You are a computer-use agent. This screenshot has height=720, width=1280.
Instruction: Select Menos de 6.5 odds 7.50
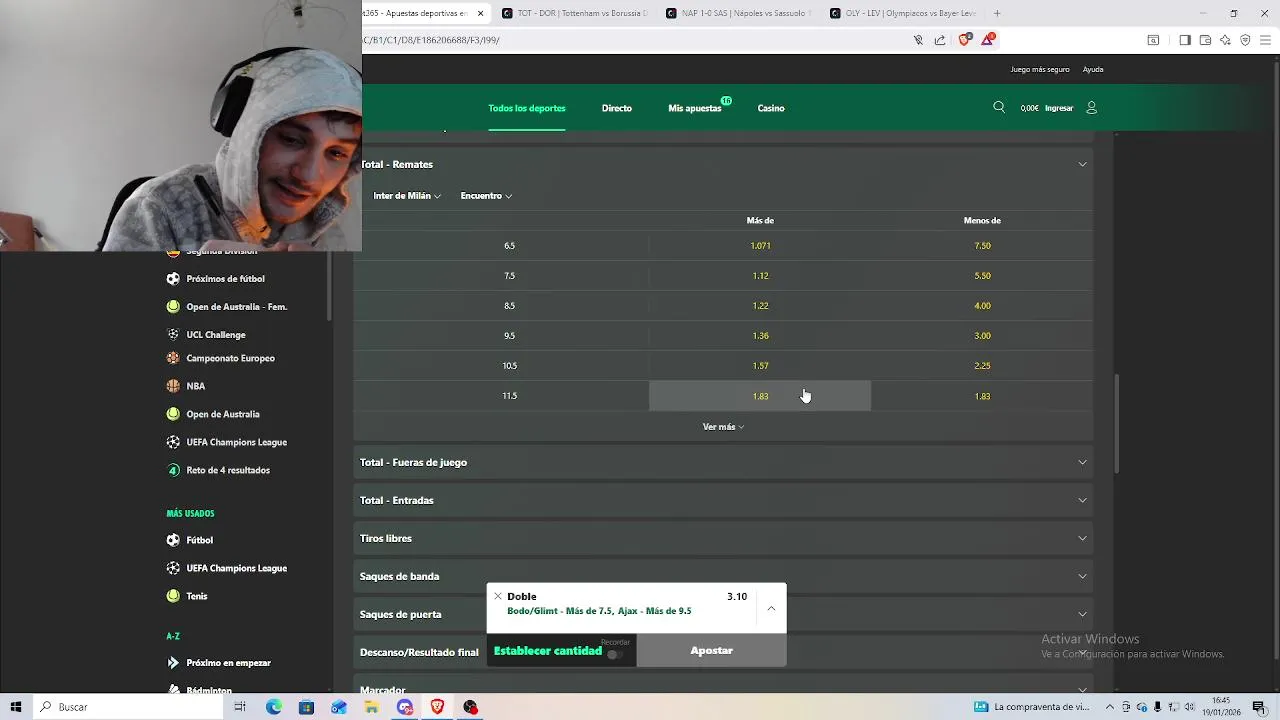click(982, 246)
